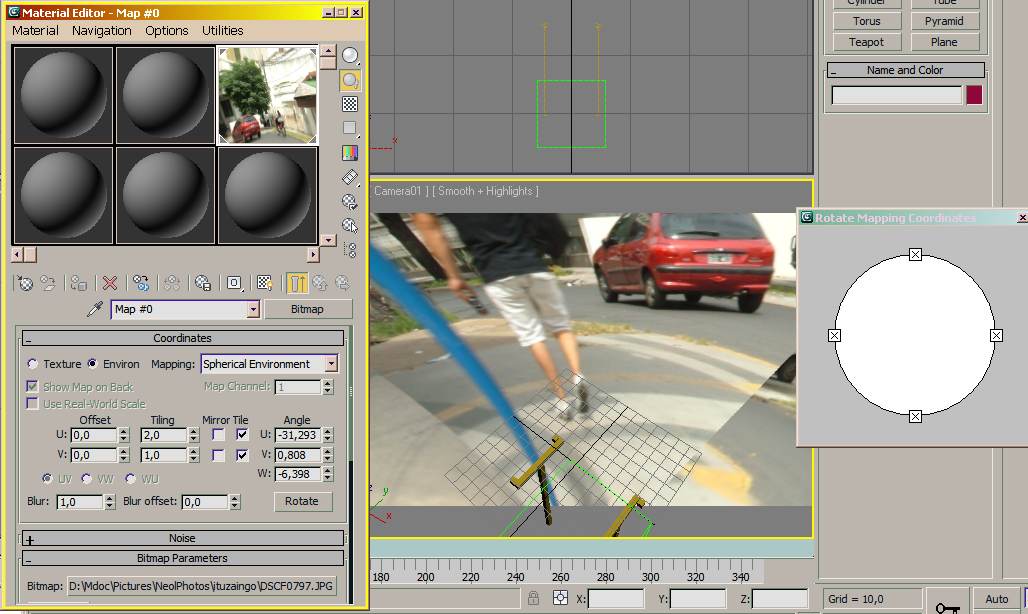Select the Texture radio button

click(x=33, y=364)
